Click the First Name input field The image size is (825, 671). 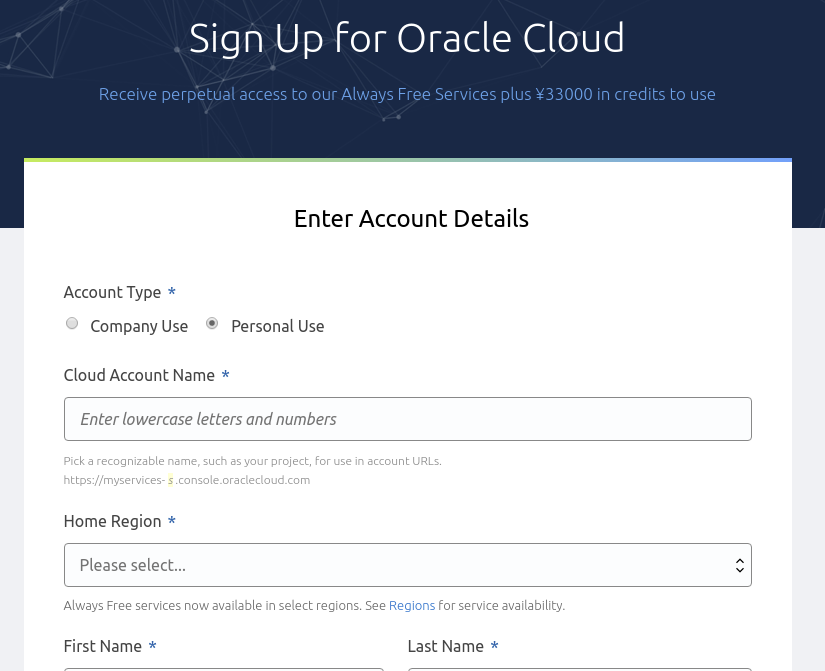[x=223, y=669]
